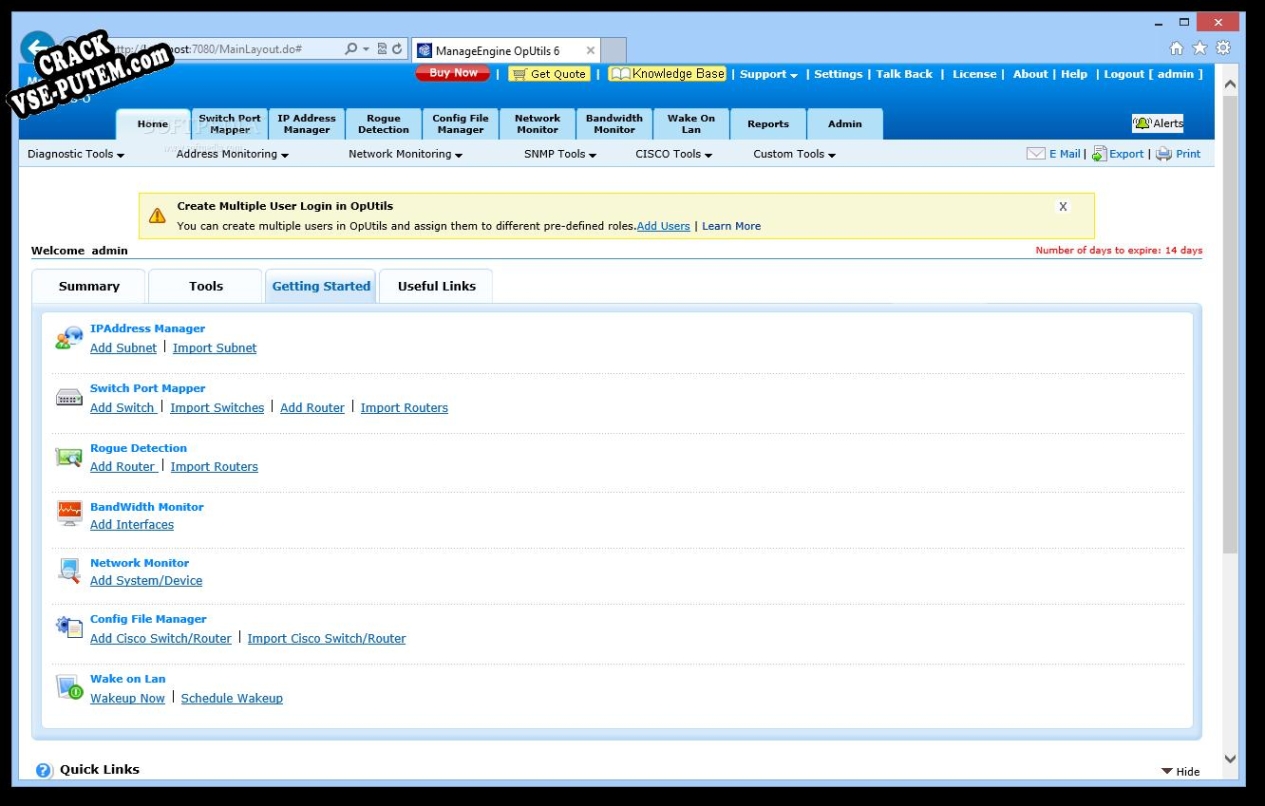Expand the SNMP Tools menu
The height and width of the screenshot is (806, 1265).
560,154
